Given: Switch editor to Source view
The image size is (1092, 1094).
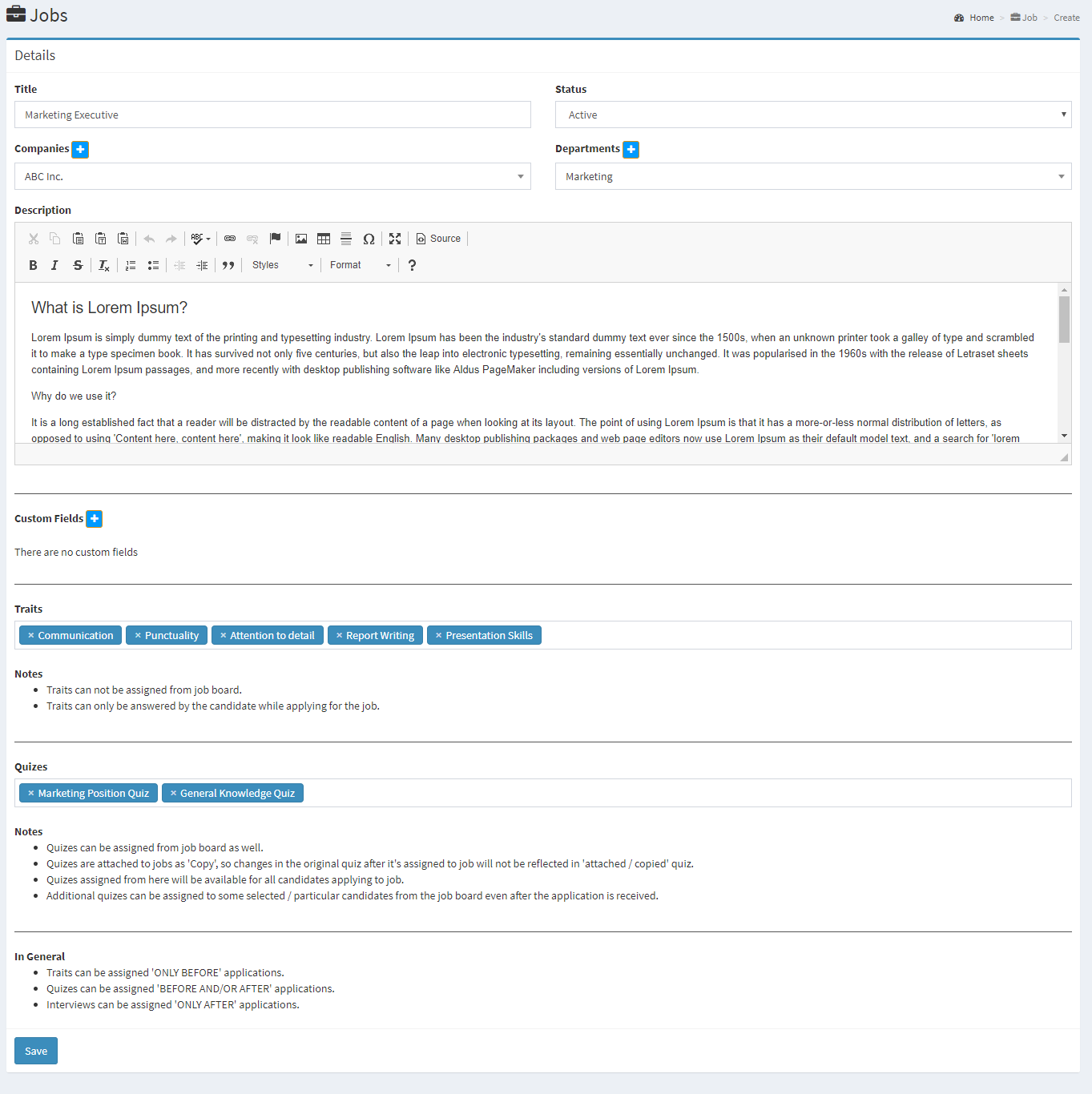Looking at the screenshot, I should pos(438,239).
